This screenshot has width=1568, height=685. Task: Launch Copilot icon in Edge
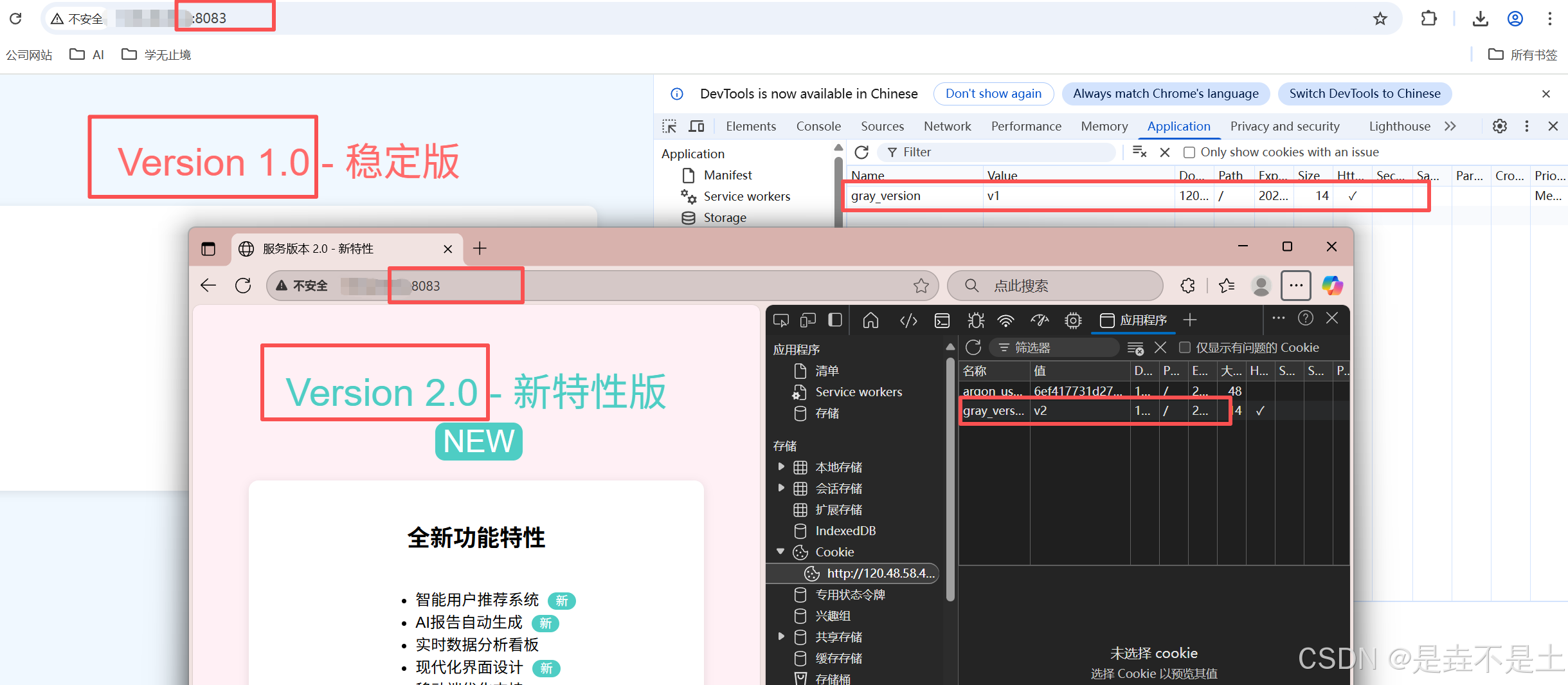tap(1333, 286)
